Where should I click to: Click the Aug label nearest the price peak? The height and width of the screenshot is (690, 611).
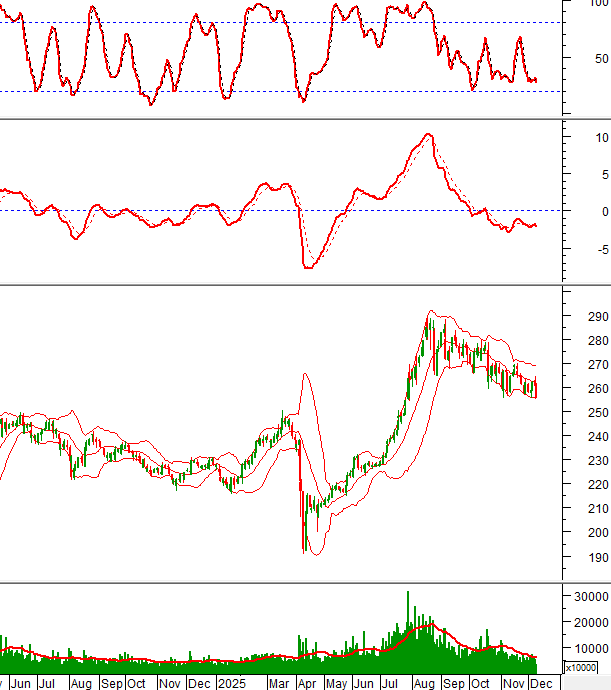click(x=424, y=683)
